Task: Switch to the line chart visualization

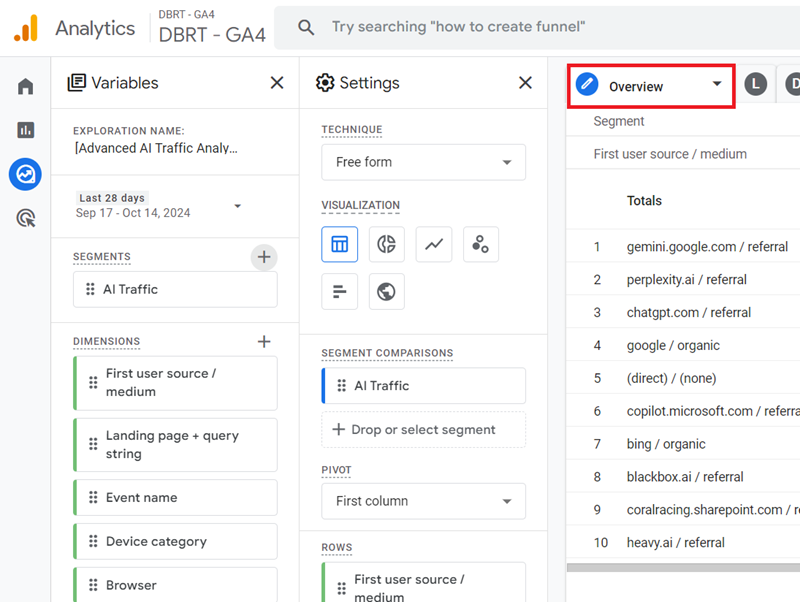Action: click(433, 244)
